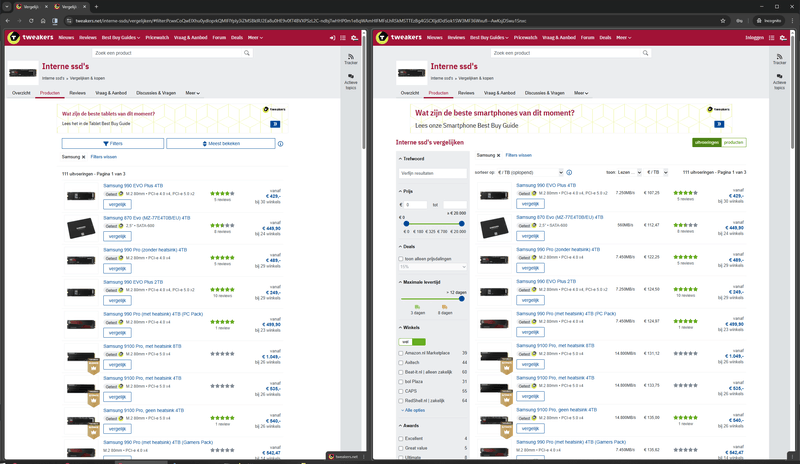Click the info icon next to sorteer op dropdown
The image size is (800, 464).
[x=569, y=173]
